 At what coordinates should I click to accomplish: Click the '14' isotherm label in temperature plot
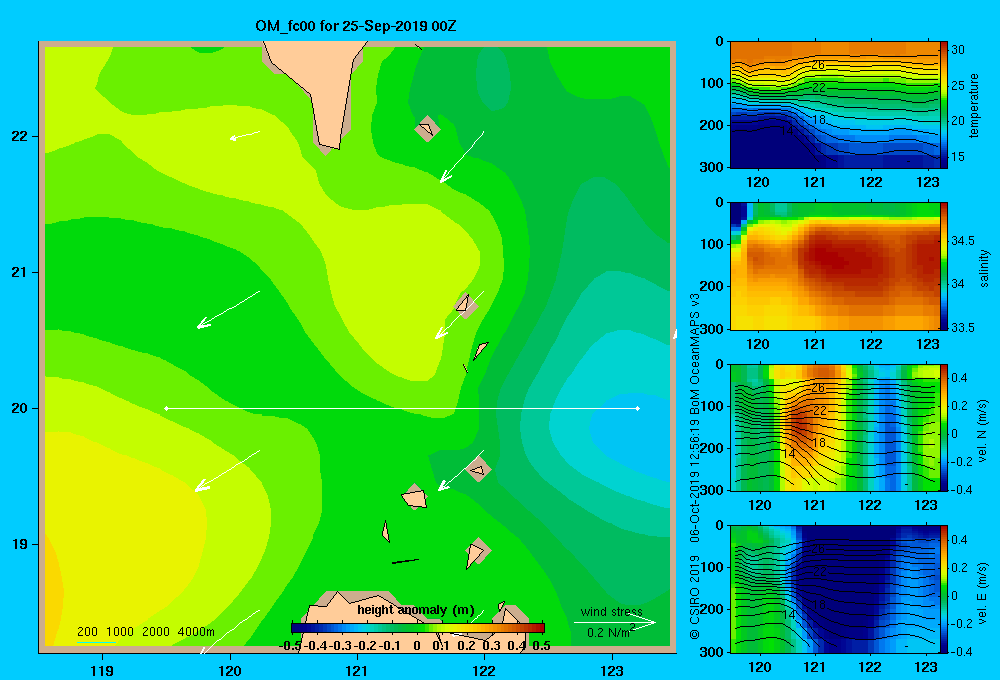pos(787,131)
